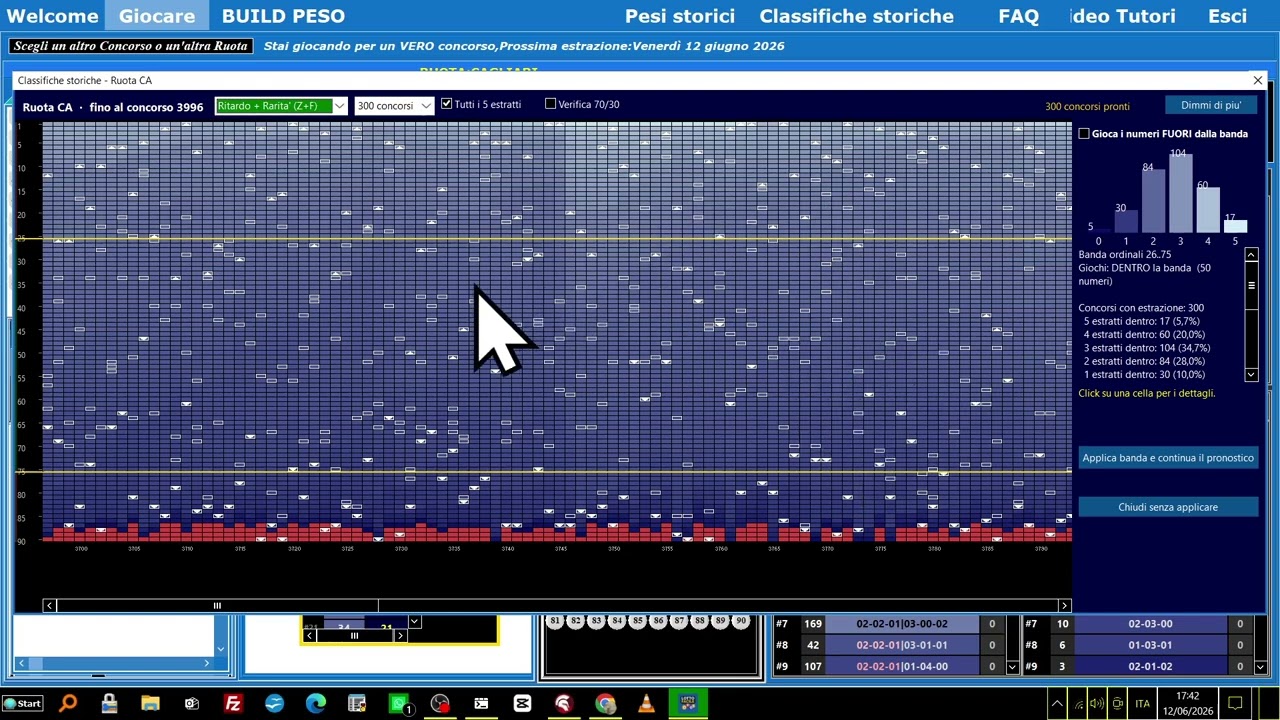Click left arrow in yellow-bordered panel scrollbar
1280x720 pixels.
click(310, 635)
